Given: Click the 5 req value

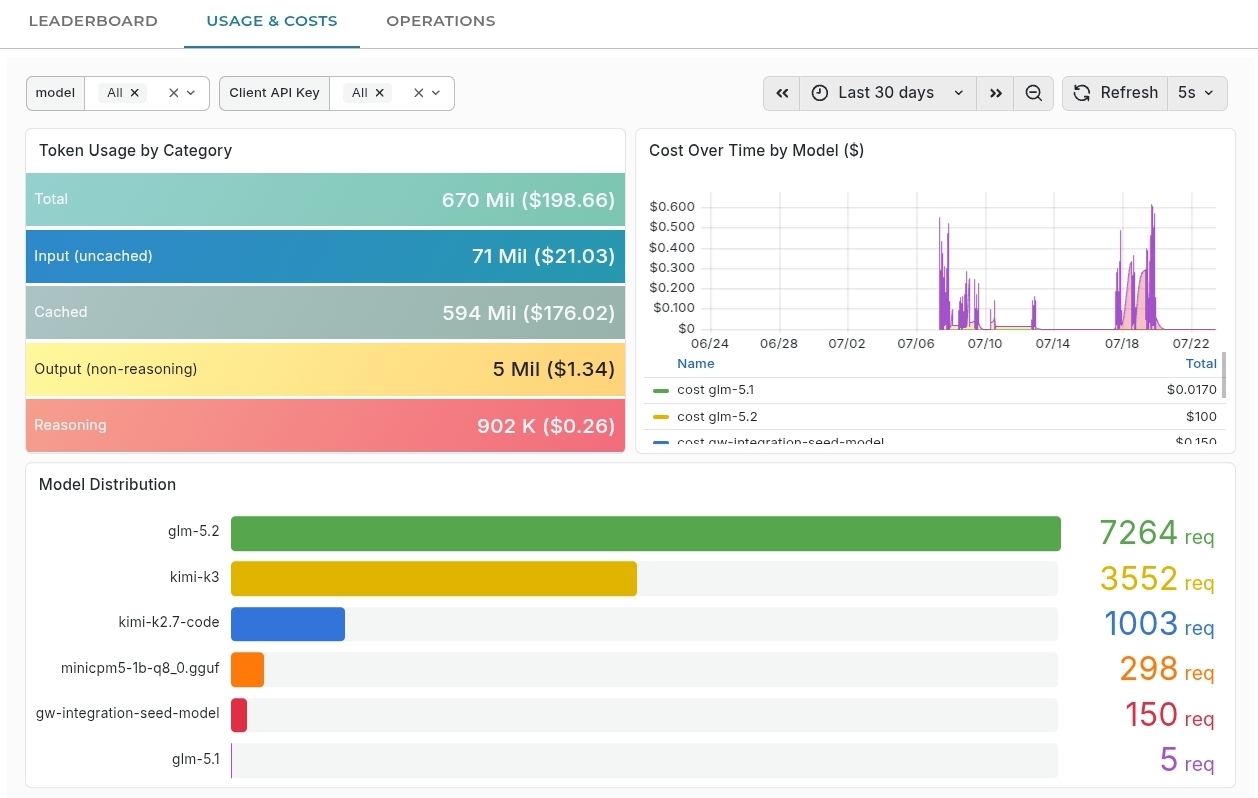Looking at the screenshot, I should coord(1187,760).
